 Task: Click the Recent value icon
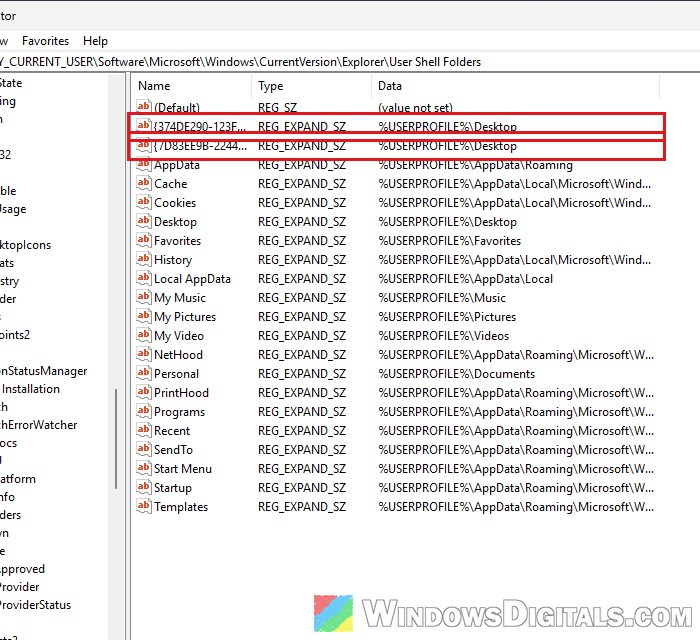pyautogui.click(x=143, y=430)
